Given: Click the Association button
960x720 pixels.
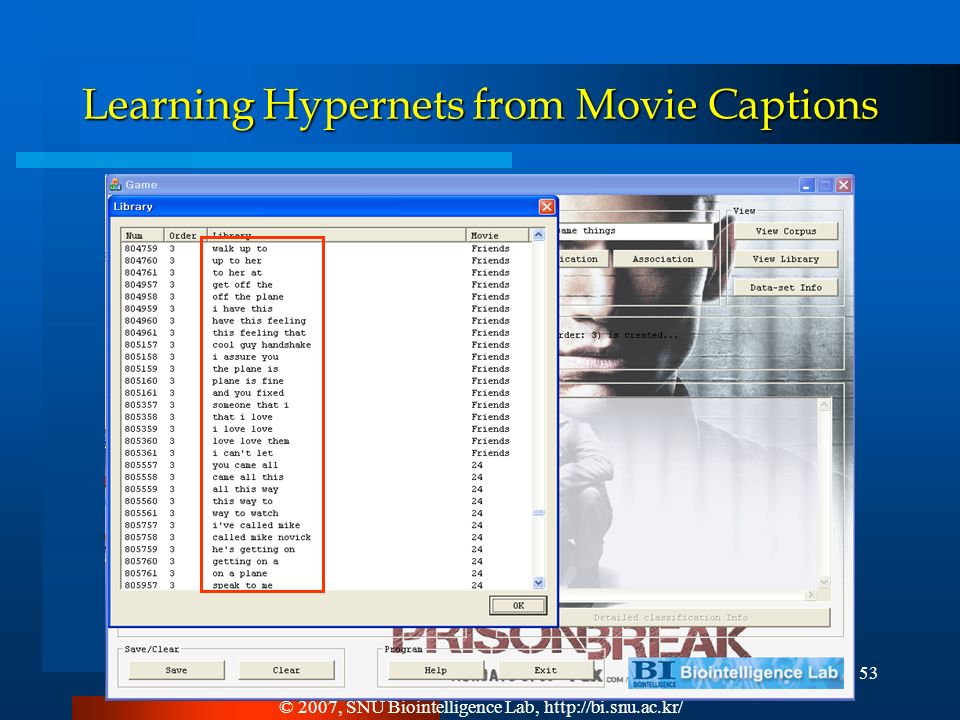Looking at the screenshot, I should [x=662, y=259].
